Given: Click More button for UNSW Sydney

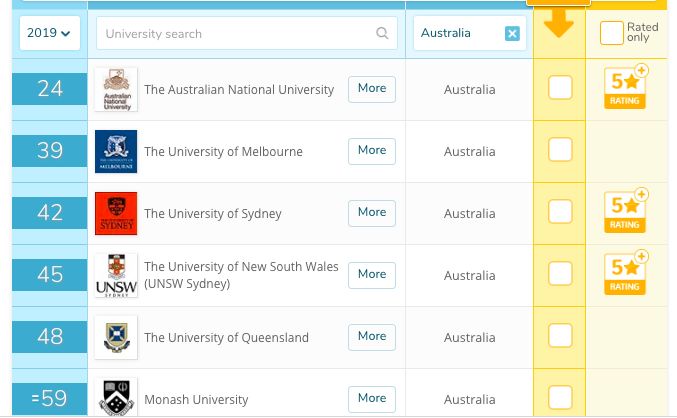Looking at the screenshot, I should tap(371, 274).
